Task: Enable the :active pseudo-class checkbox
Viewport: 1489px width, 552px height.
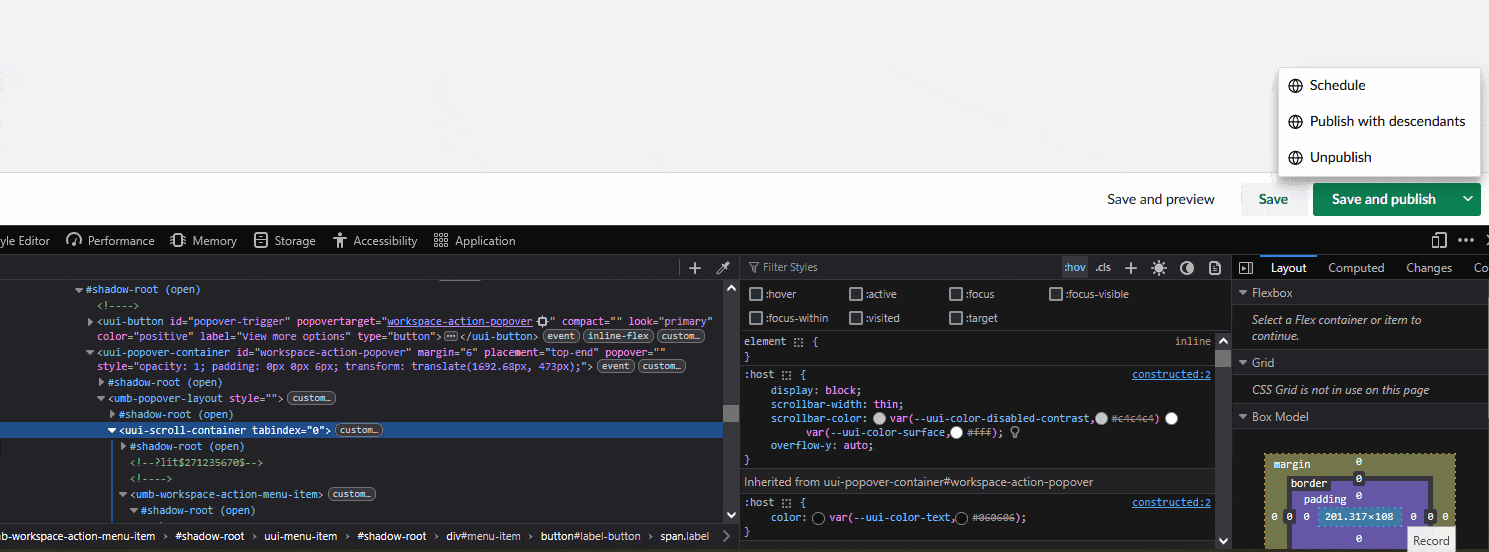Action: pos(856,294)
